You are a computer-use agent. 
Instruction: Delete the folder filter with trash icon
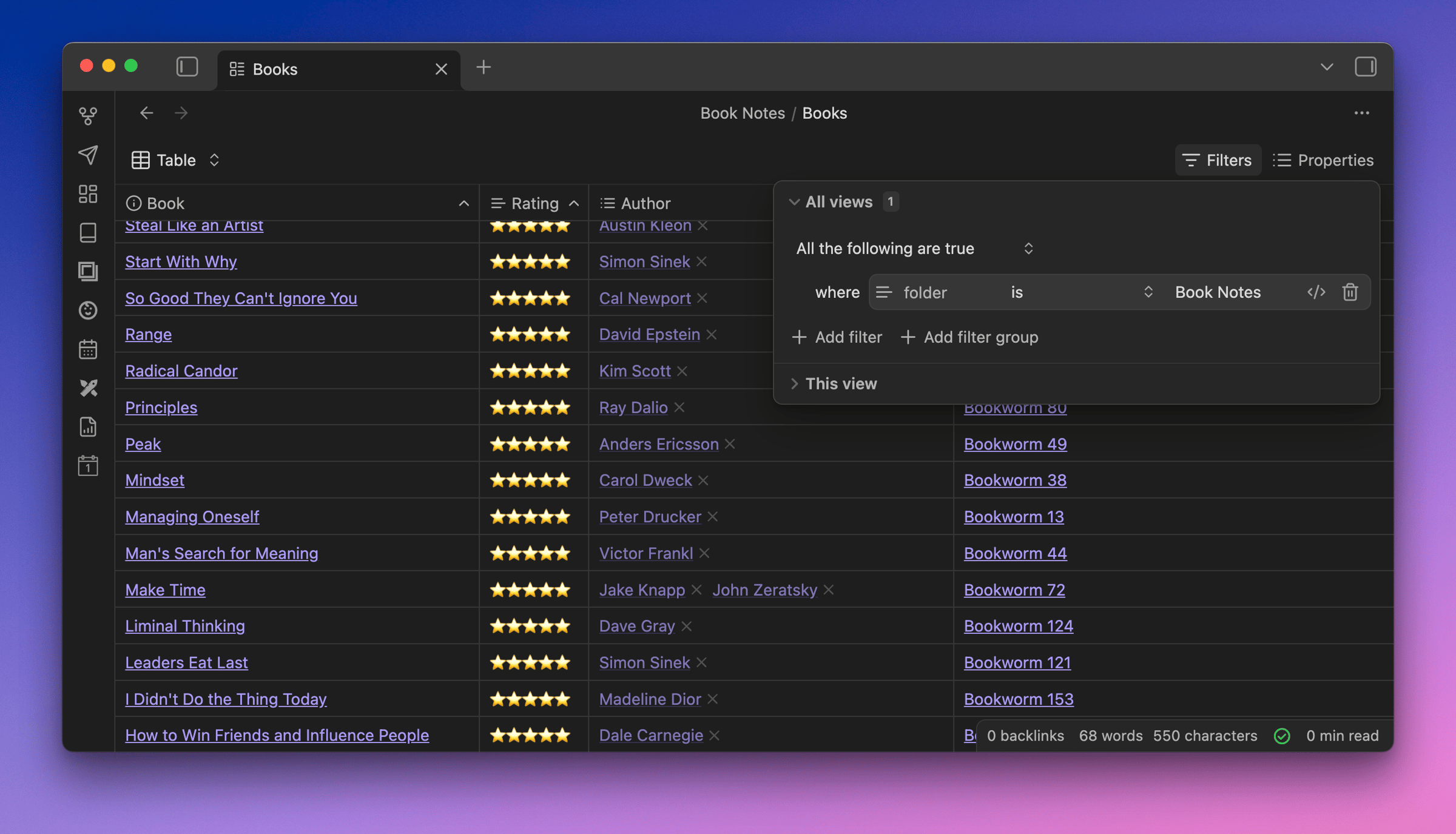point(1350,292)
